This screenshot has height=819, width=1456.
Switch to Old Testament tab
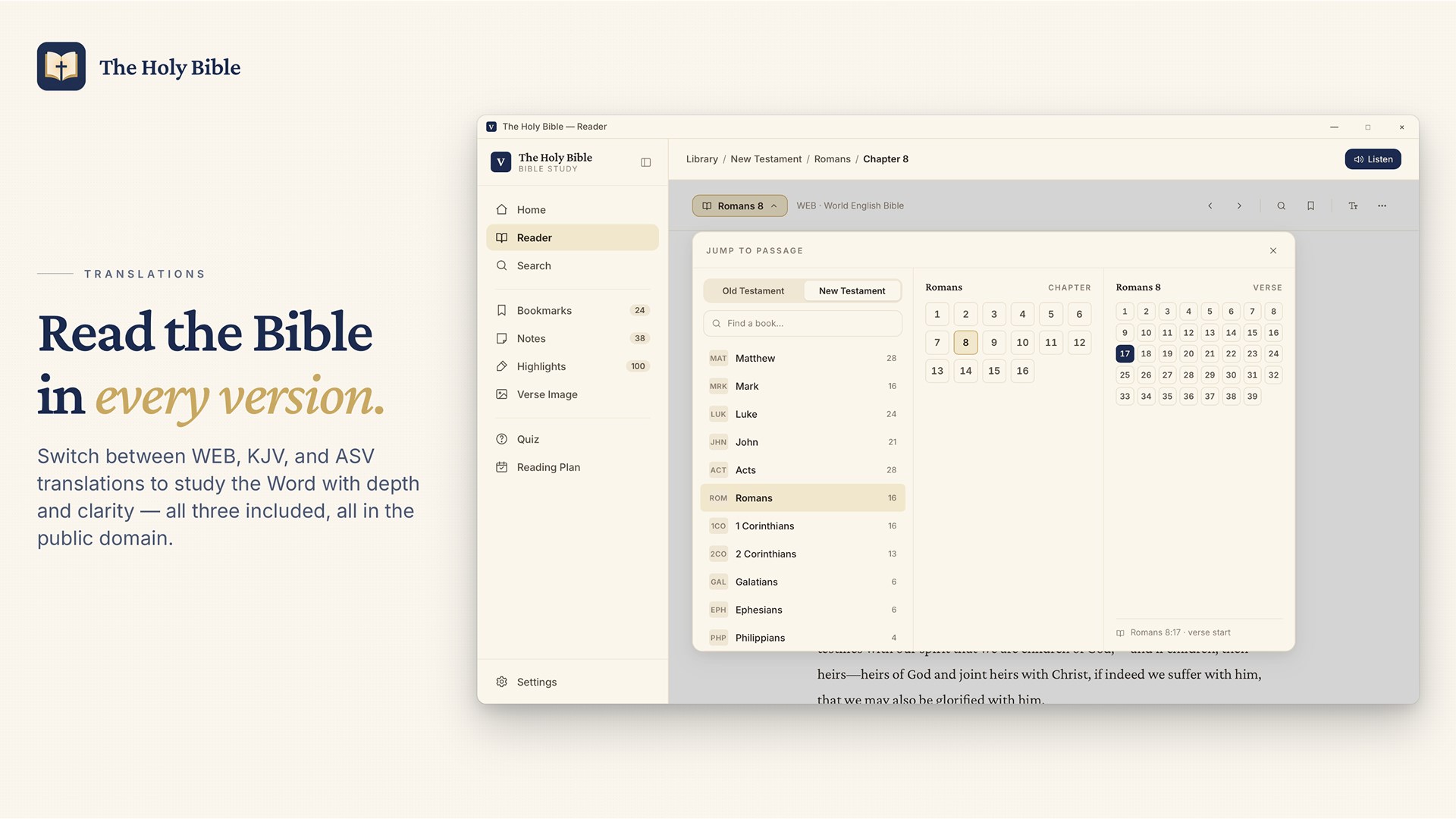click(753, 291)
